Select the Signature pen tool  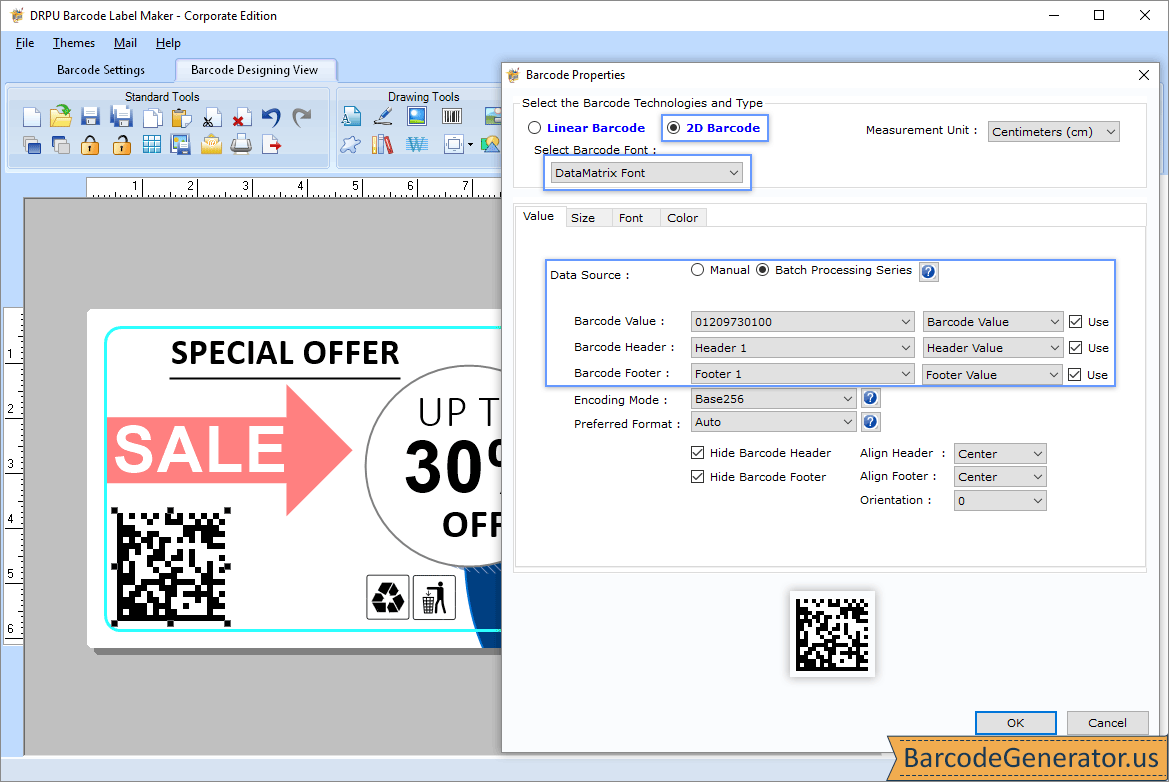(383, 116)
